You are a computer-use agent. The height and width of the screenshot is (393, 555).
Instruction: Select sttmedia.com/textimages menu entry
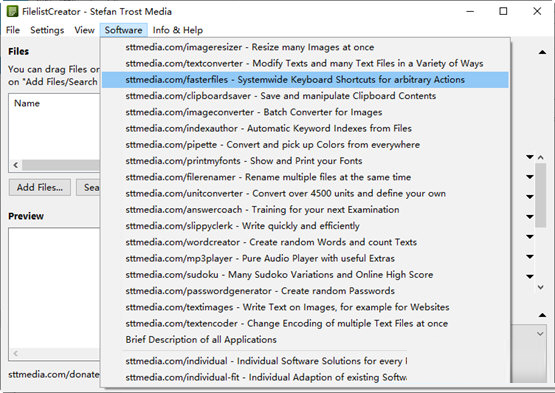[305, 308]
